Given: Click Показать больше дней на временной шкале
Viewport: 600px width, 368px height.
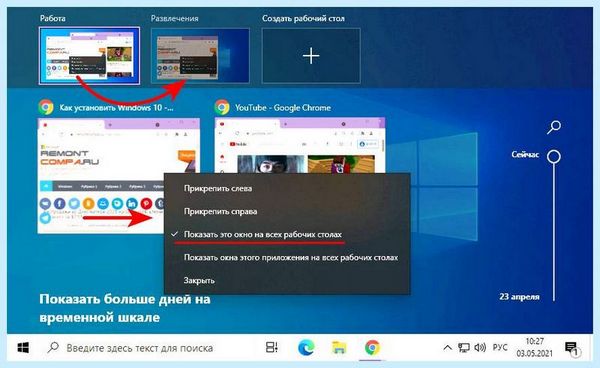Looking at the screenshot, I should [125, 308].
